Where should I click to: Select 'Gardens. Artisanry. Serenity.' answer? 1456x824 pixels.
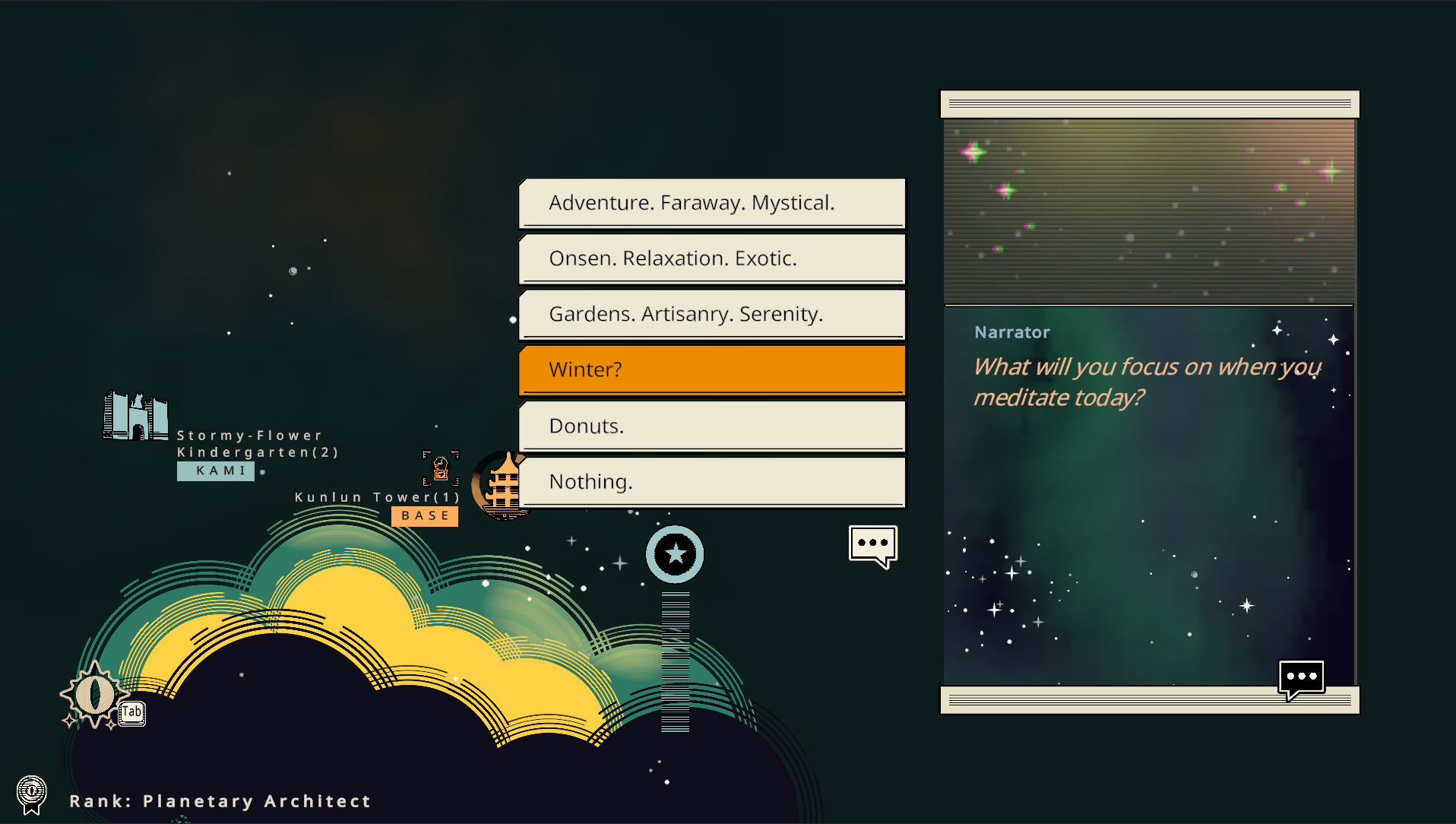click(712, 314)
